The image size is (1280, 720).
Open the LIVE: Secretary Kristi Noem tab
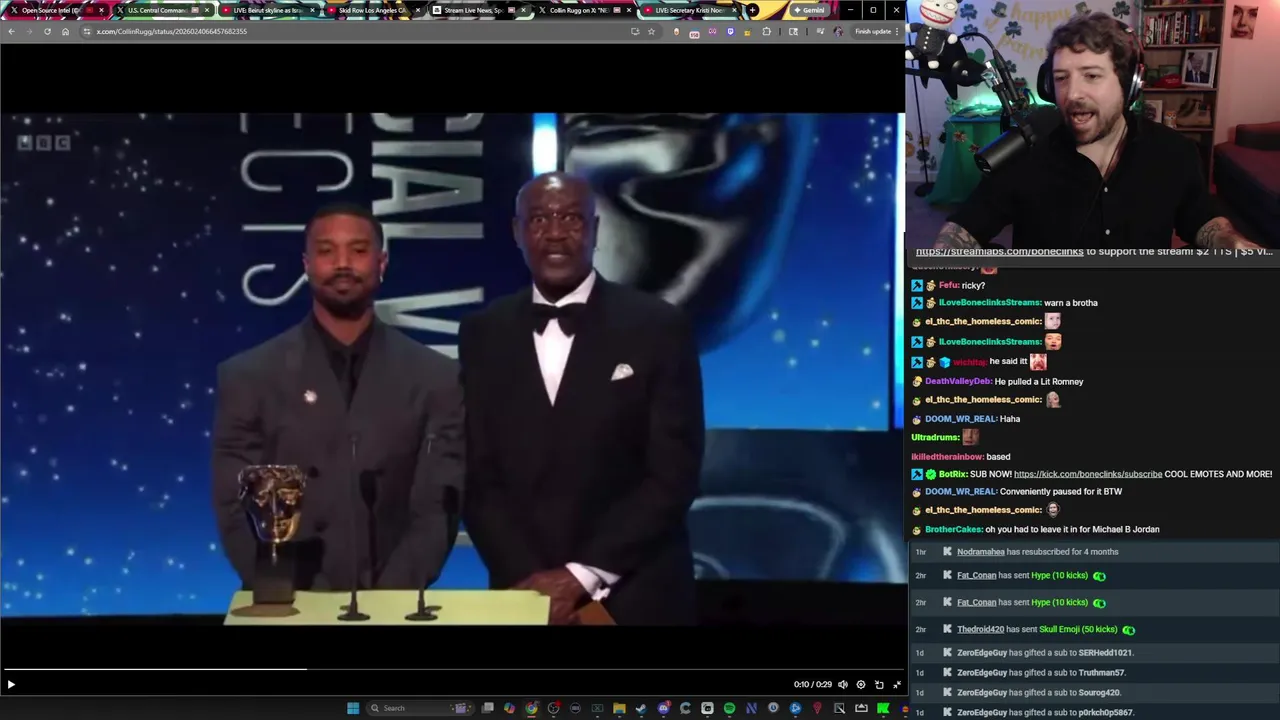point(688,10)
